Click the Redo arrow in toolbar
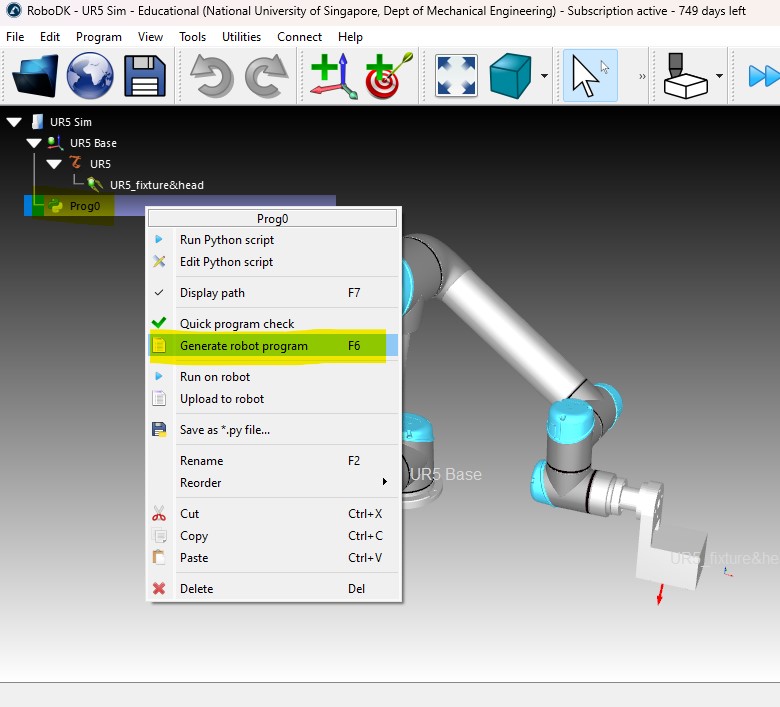 [x=266, y=76]
